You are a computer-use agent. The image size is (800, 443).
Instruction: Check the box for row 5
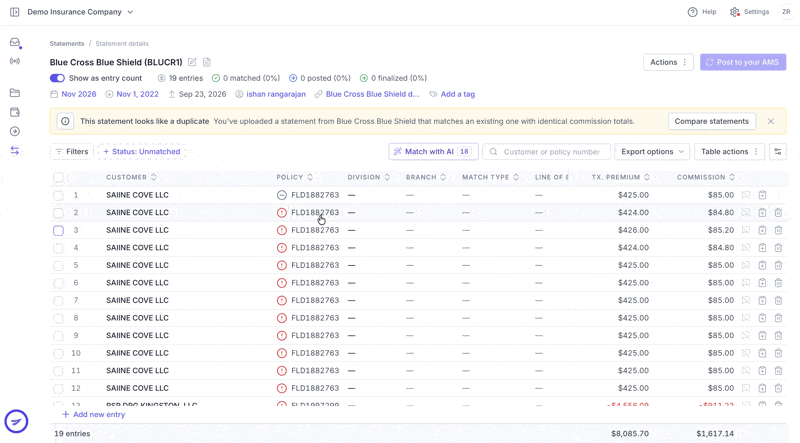(x=59, y=266)
